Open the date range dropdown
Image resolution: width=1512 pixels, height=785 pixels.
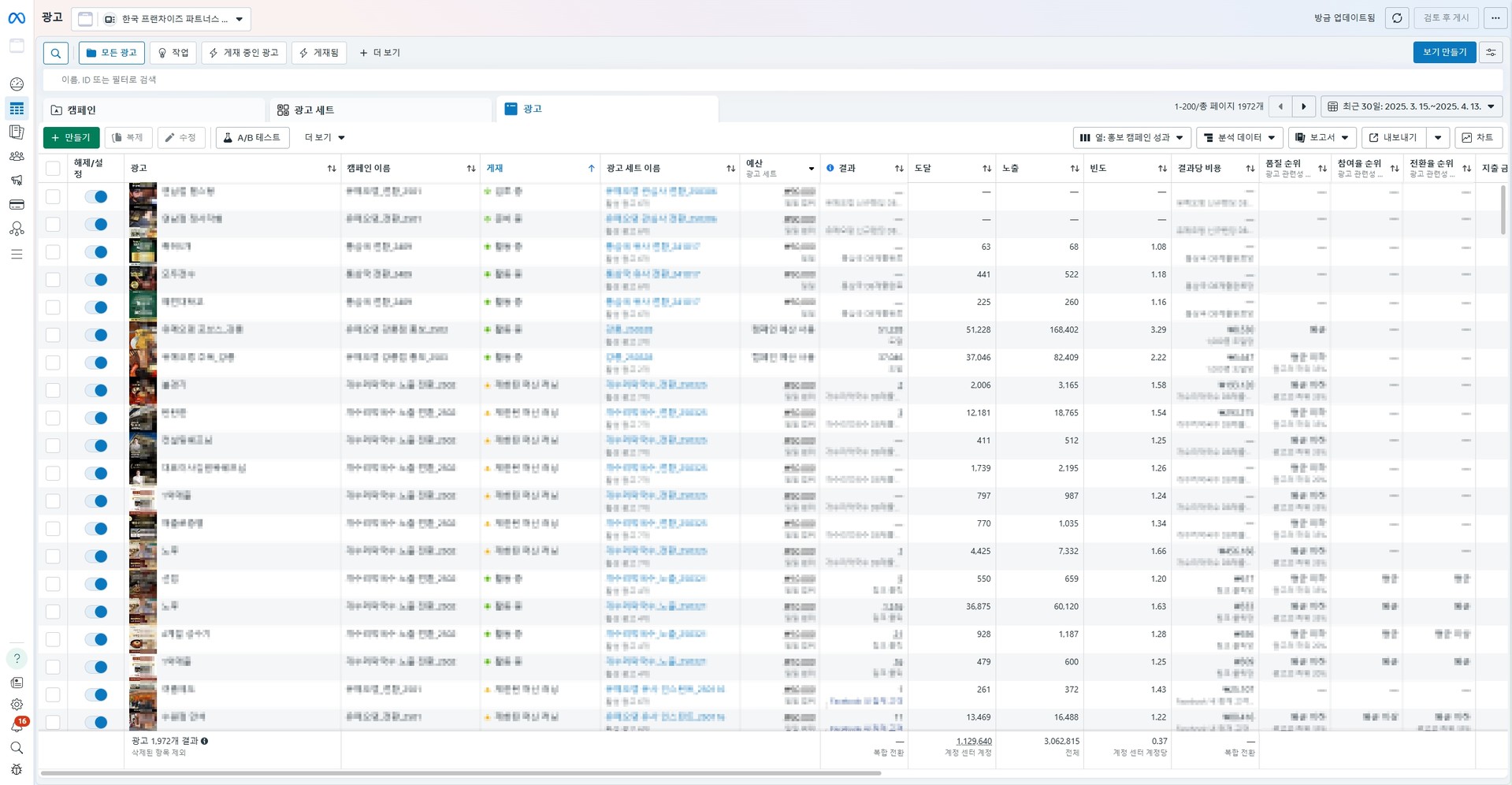tap(1411, 106)
